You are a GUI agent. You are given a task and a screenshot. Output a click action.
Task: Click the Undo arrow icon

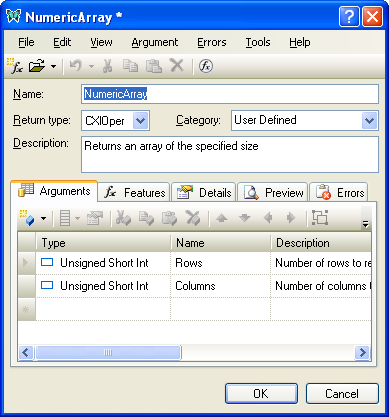click(76, 66)
